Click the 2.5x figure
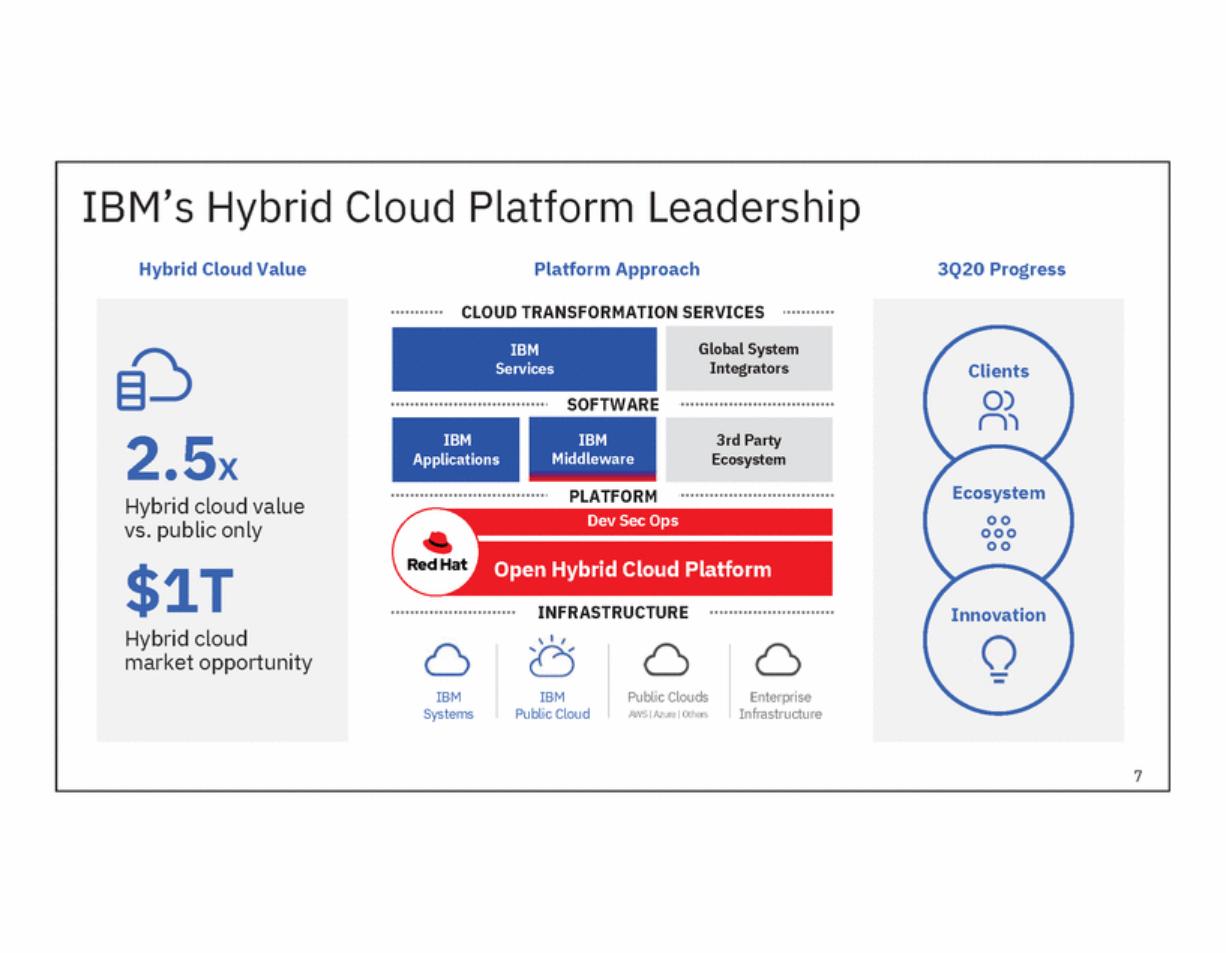 tap(181, 460)
